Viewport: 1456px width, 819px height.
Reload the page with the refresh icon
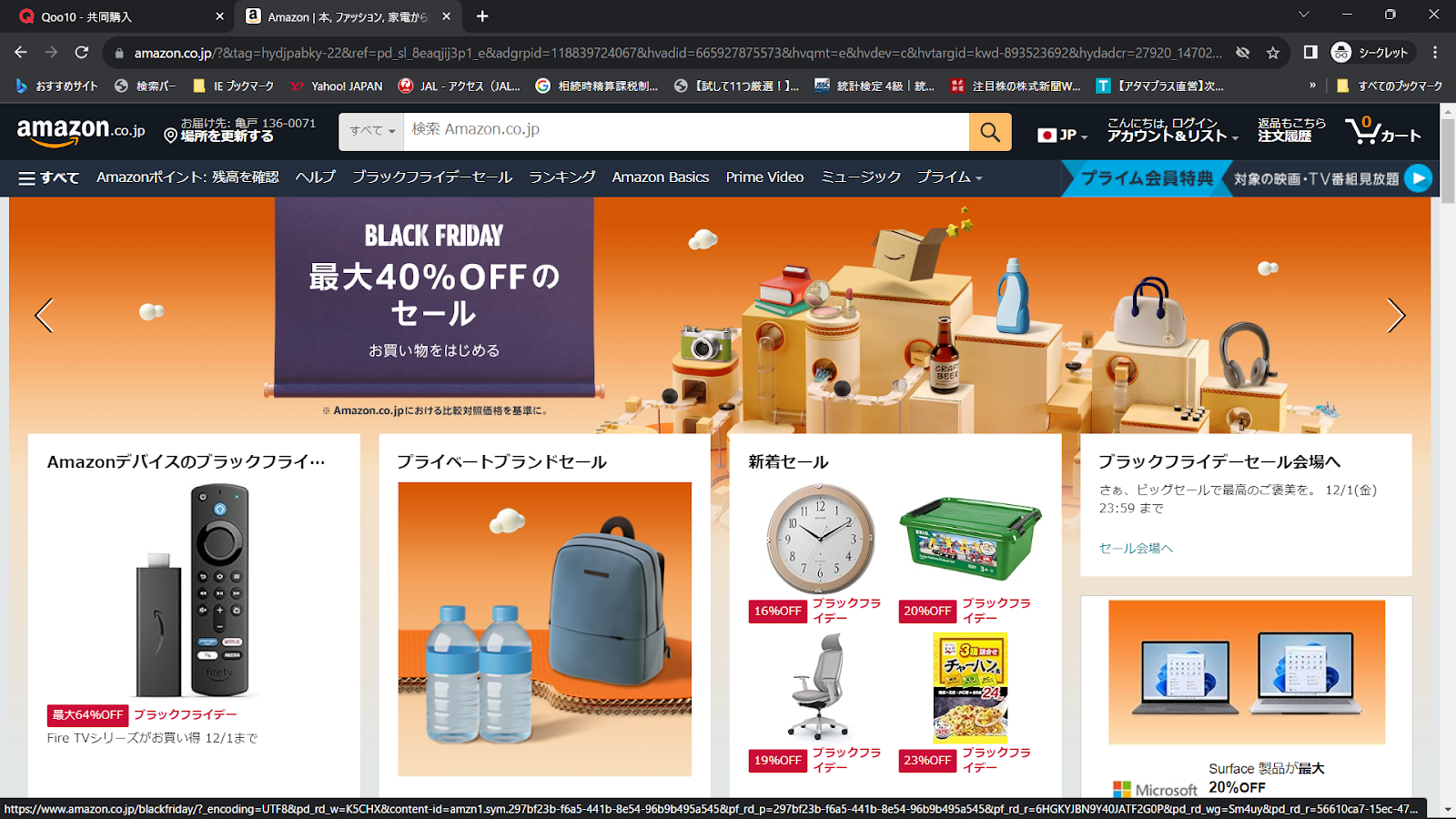pos(82,53)
